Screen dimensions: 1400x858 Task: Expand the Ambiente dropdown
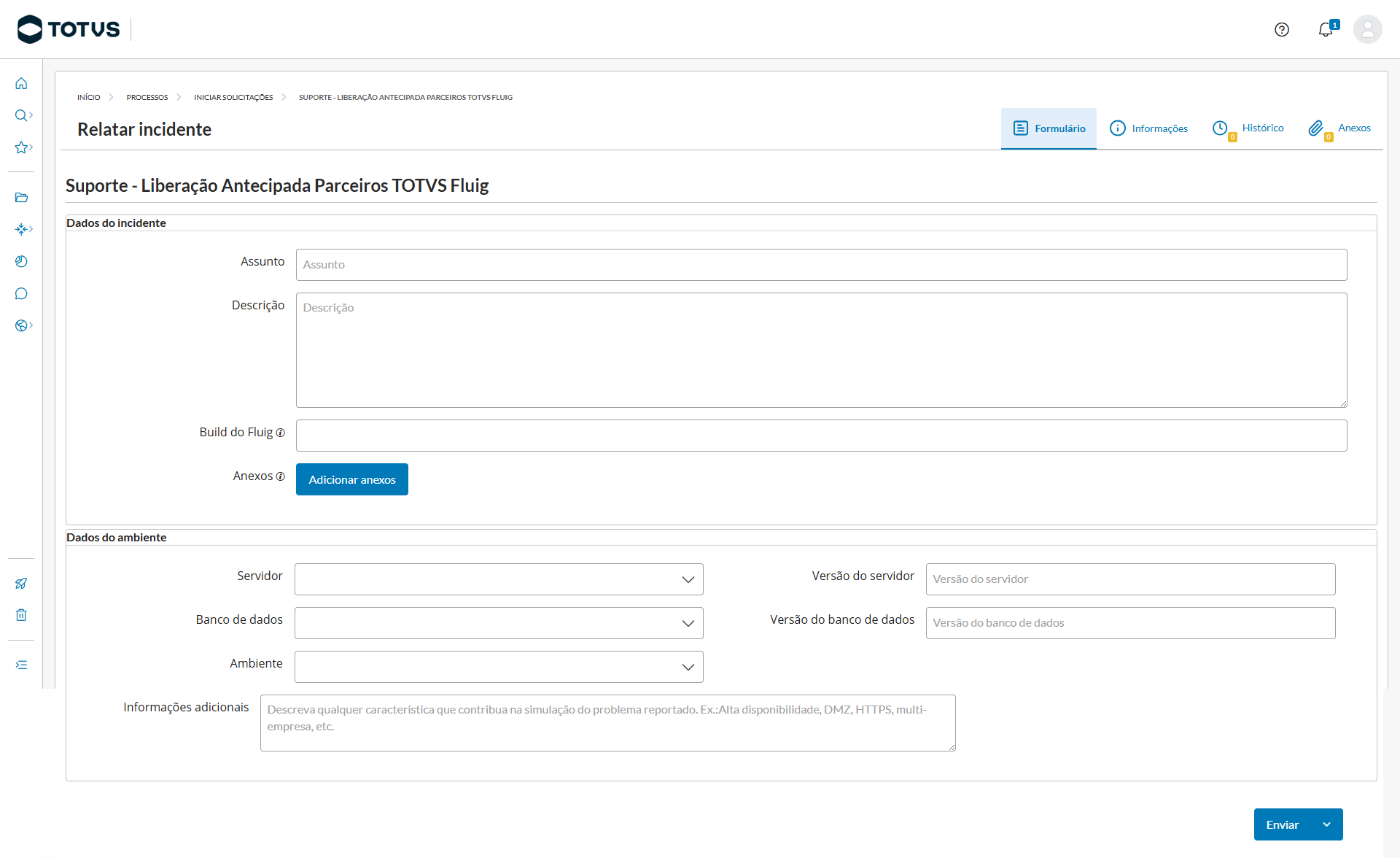499,667
